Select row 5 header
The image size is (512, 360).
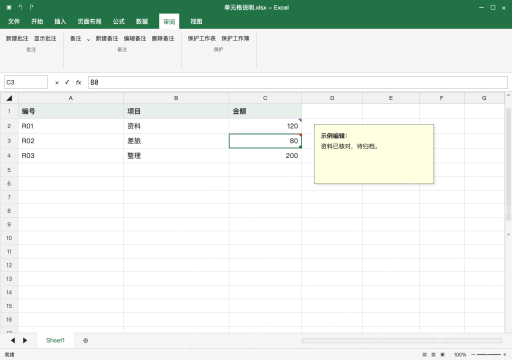pos(9,170)
